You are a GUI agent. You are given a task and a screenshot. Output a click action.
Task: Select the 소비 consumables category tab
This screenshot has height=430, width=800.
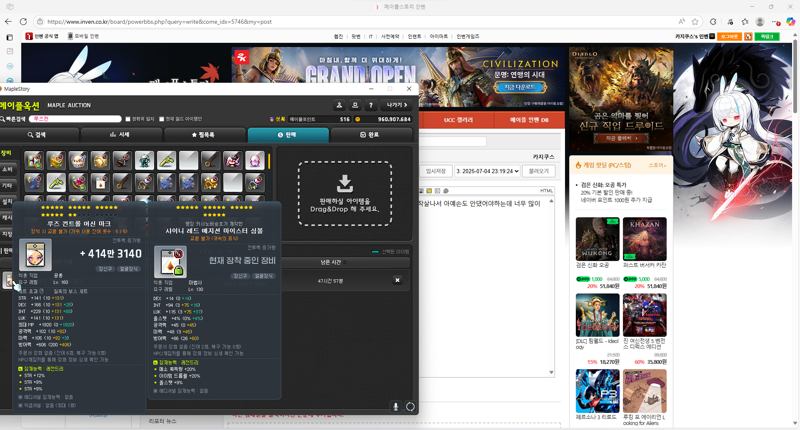click(6, 169)
